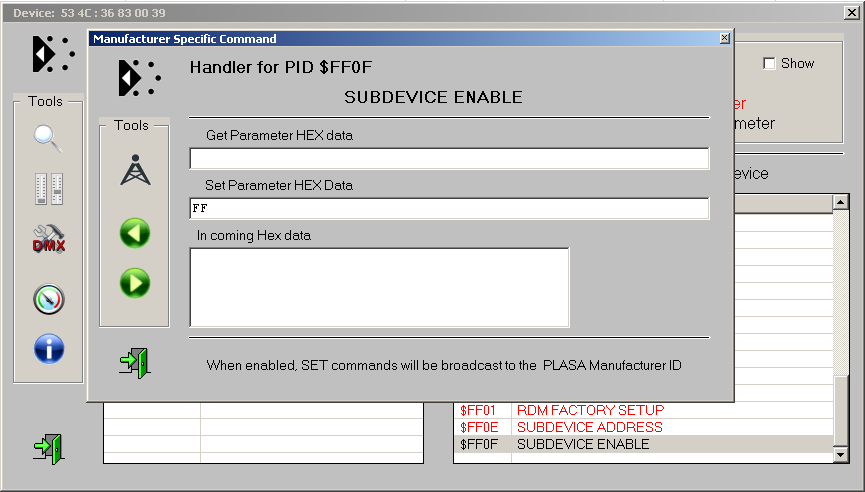Open the fader sliders tool
This screenshot has width=865, height=492.
48,188
